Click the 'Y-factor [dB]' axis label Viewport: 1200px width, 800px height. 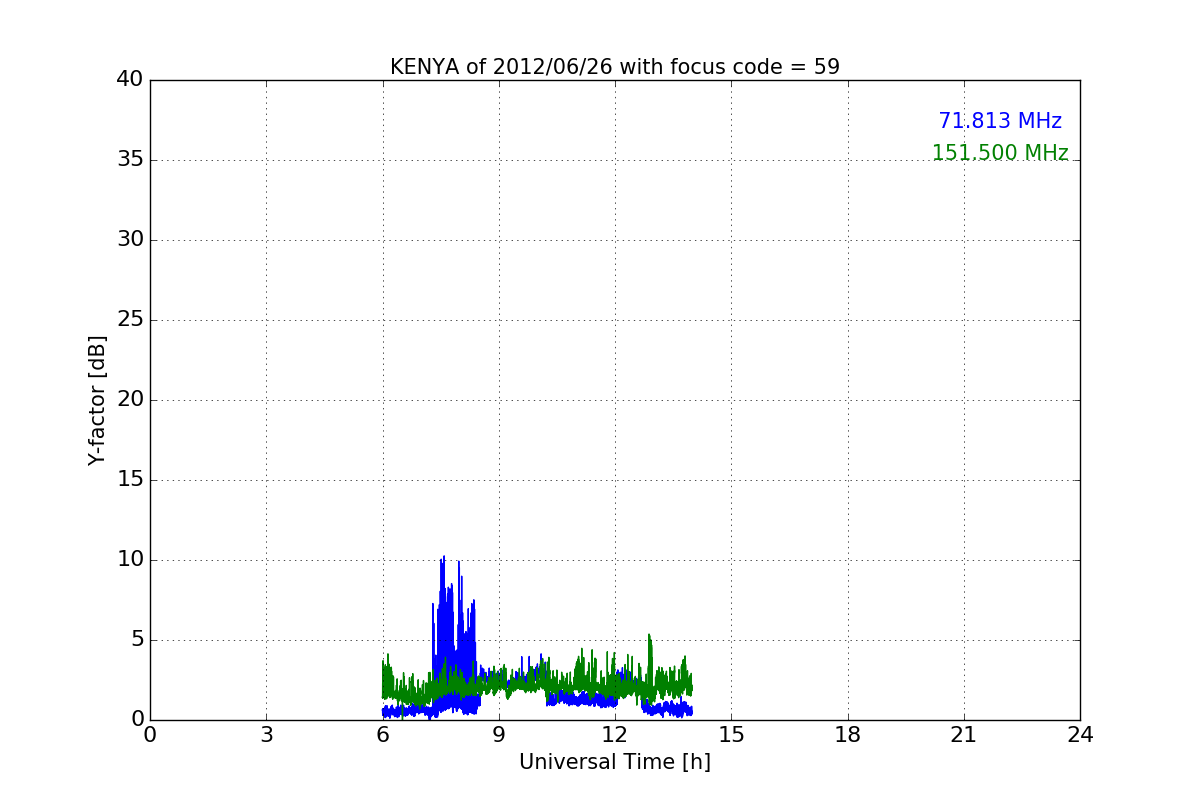pyautogui.click(x=97, y=400)
